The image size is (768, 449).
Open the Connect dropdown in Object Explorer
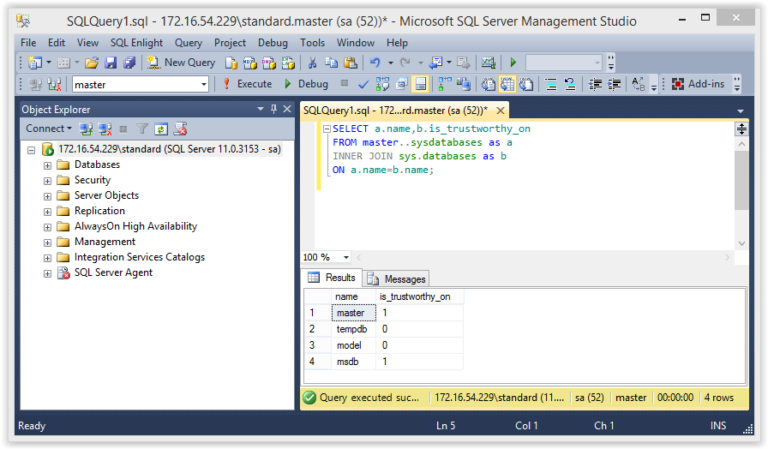[x=48, y=128]
